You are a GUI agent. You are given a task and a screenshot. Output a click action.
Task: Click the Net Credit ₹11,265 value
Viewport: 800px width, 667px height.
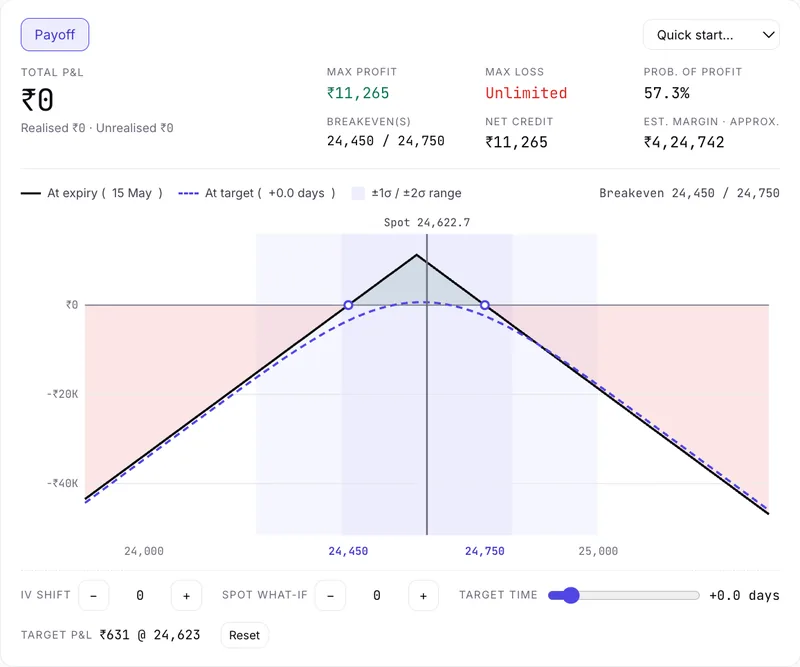tap(516, 142)
